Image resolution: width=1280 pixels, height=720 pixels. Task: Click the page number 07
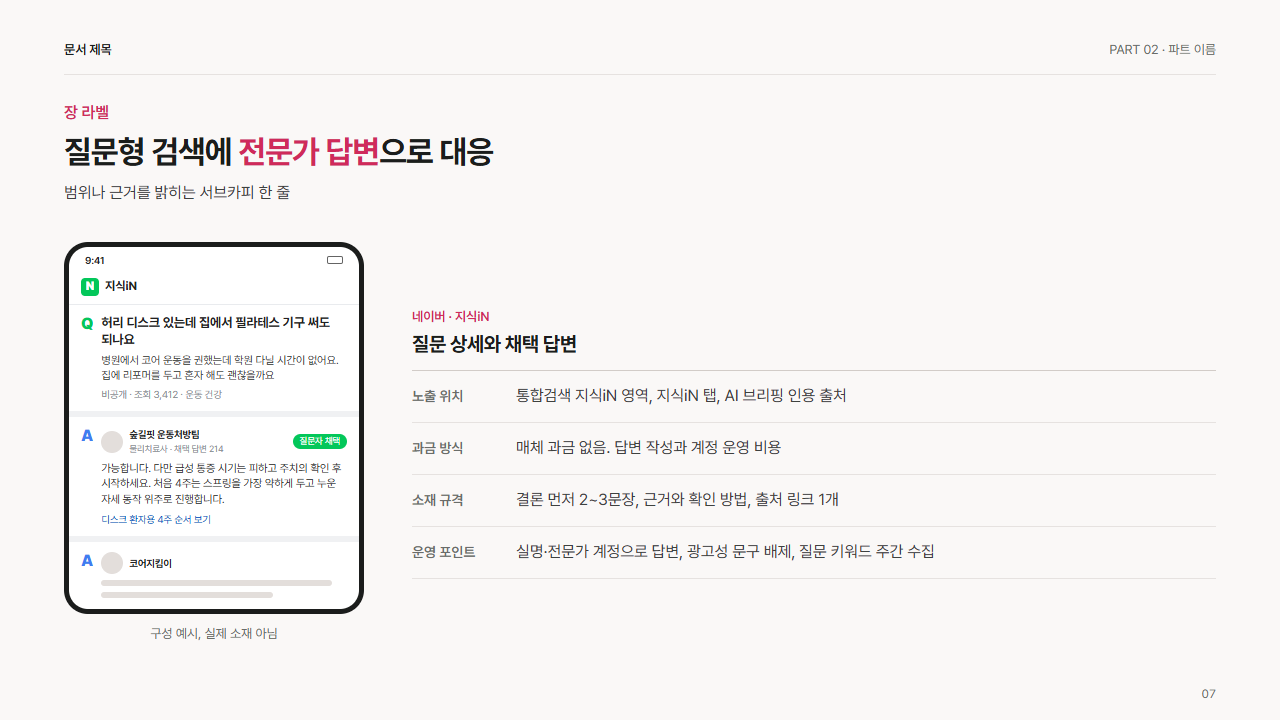[1208, 694]
